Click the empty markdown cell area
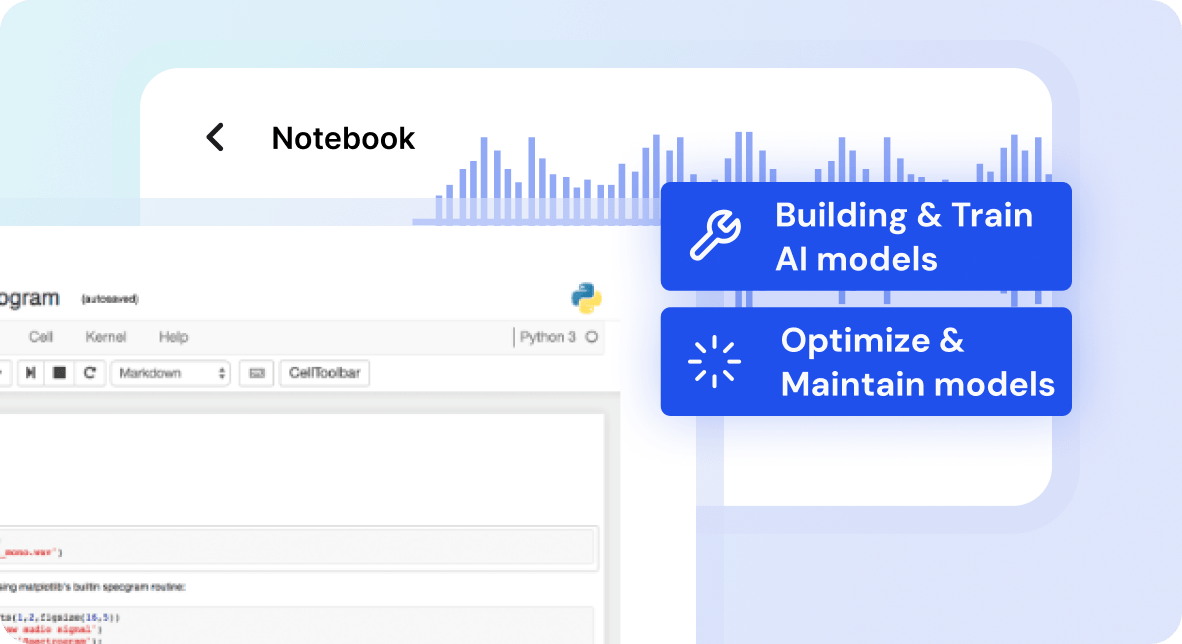 [302, 468]
